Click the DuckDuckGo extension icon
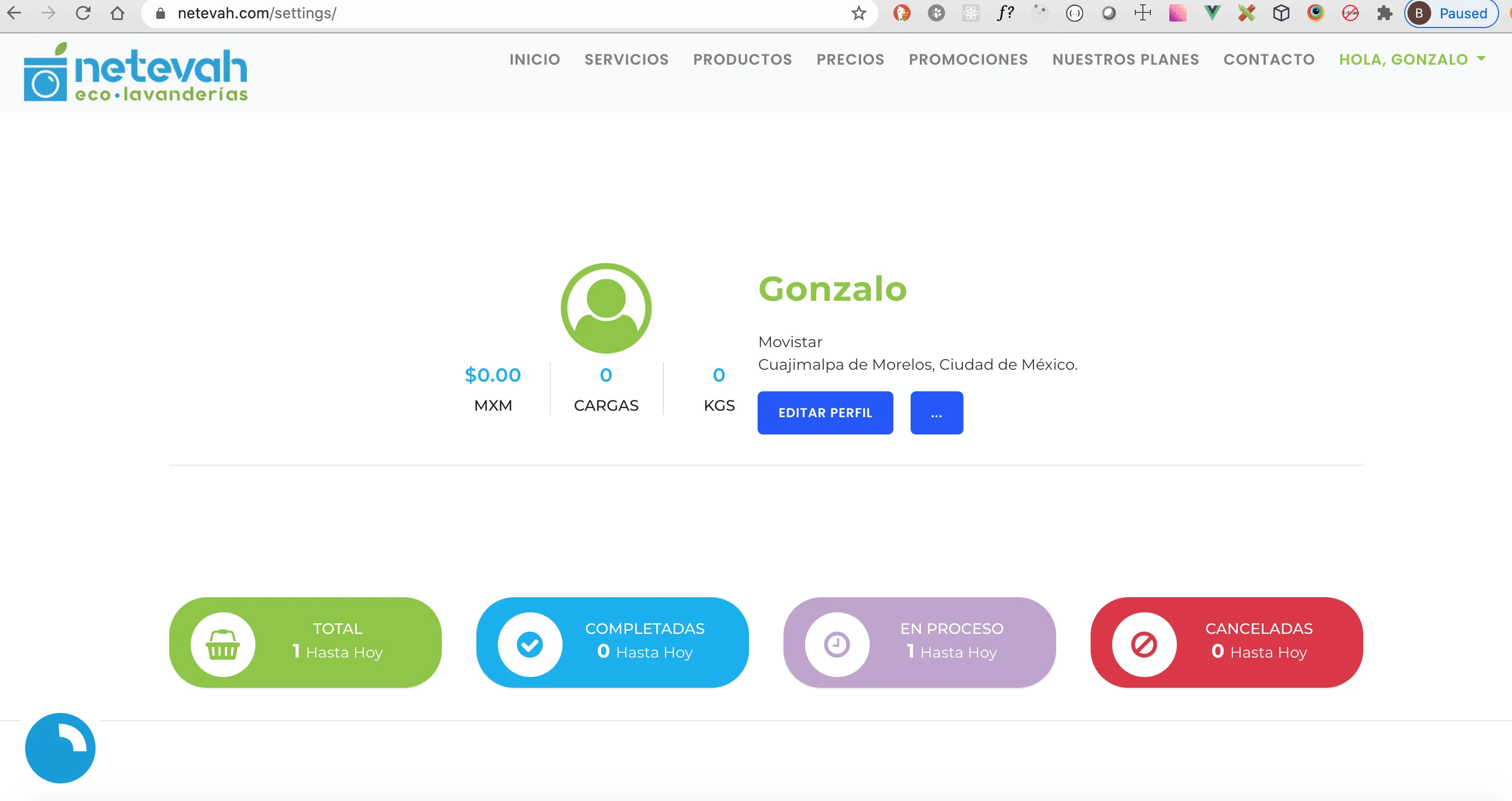This screenshot has width=1512, height=801. pyautogui.click(x=901, y=13)
